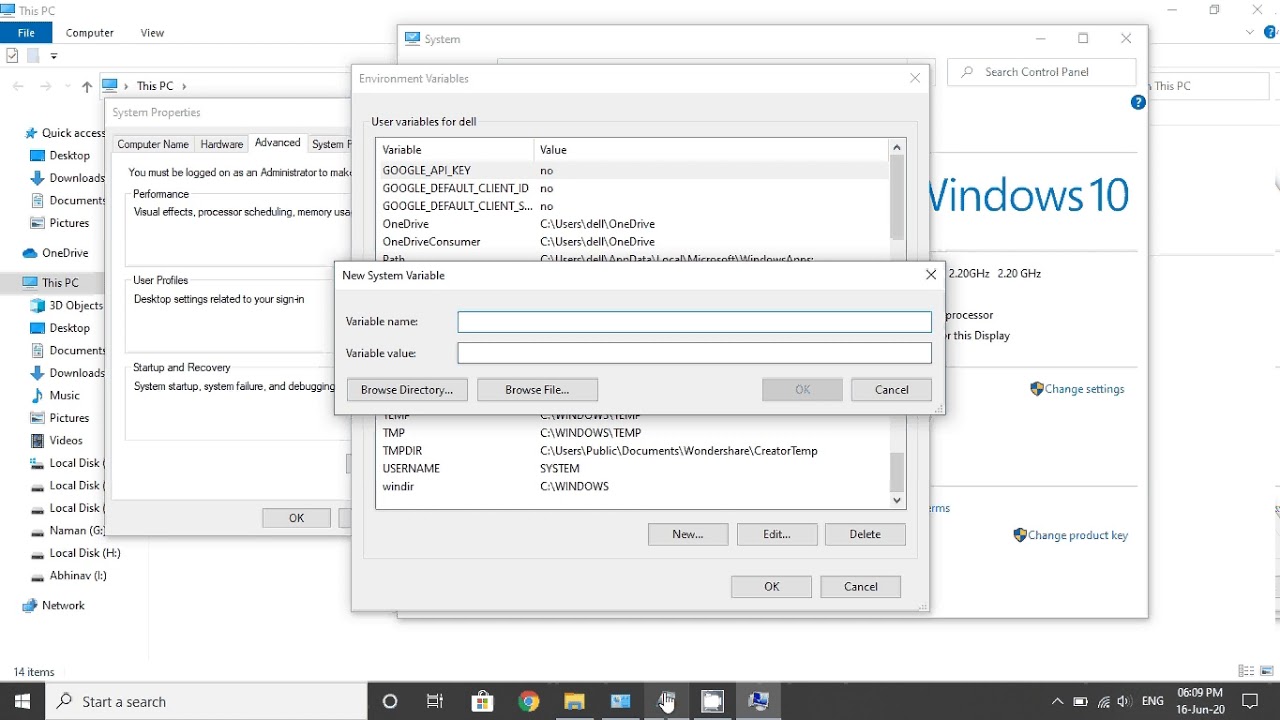This screenshot has width=1280, height=720.
Task: Show hidden tray icons chevron
Action: point(1057,702)
